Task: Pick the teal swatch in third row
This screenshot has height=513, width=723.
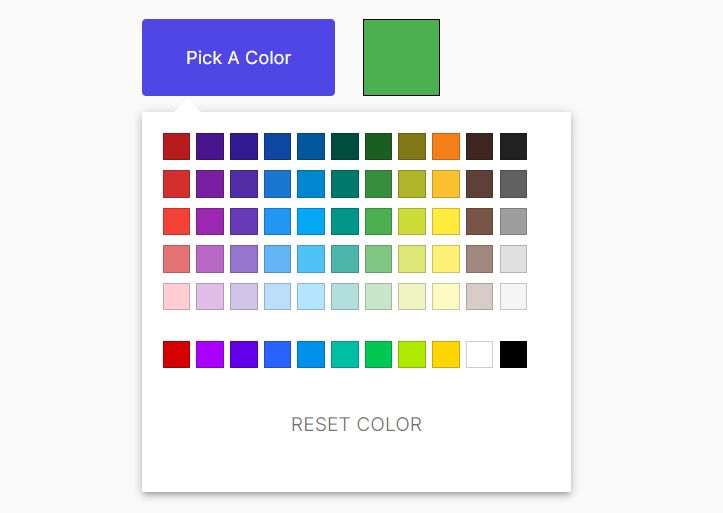Action: pos(345,221)
